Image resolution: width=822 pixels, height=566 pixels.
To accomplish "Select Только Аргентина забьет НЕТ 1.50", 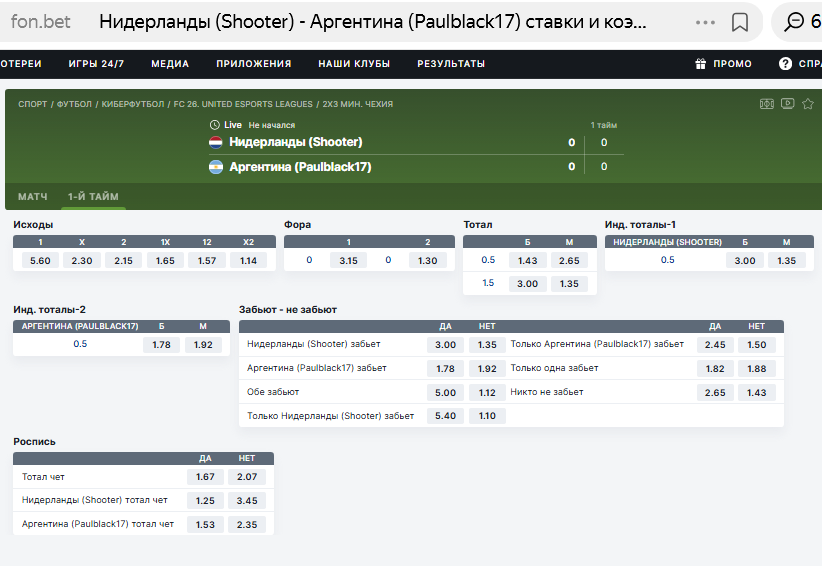I will 756,345.
